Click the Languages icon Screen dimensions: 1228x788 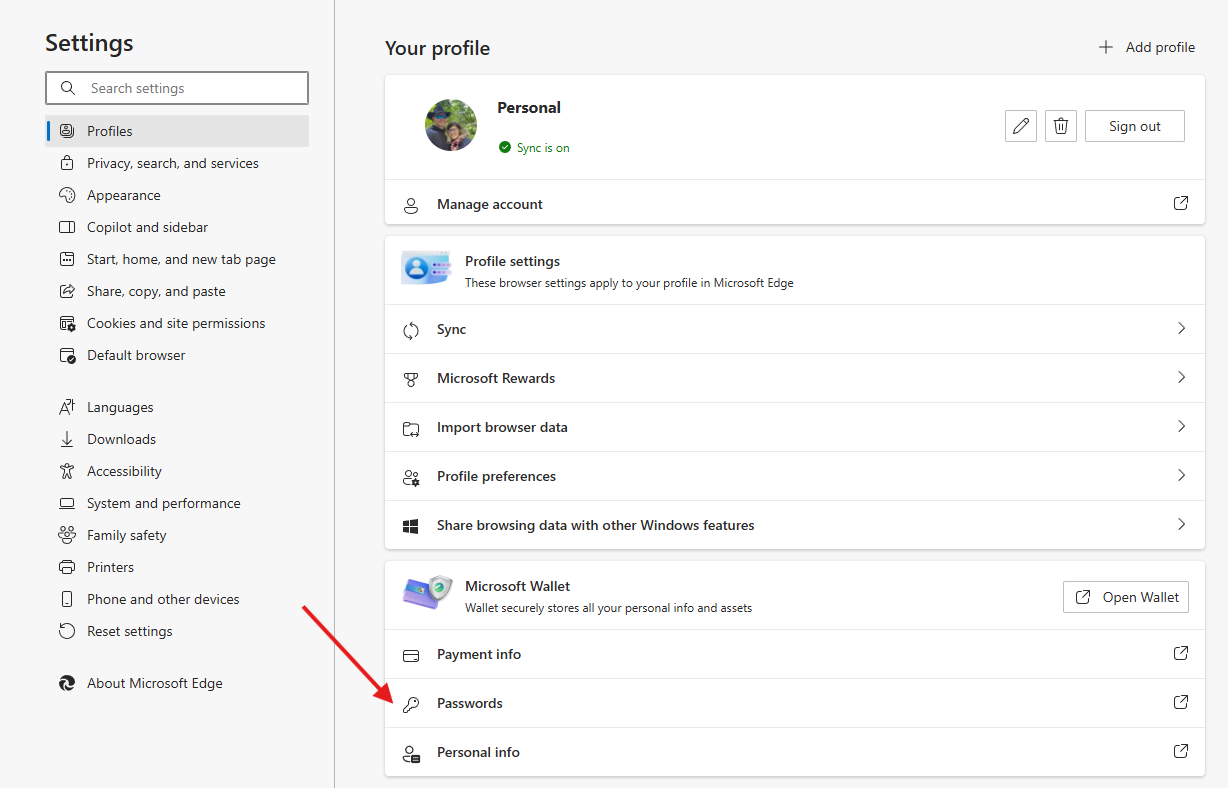coord(67,407)
